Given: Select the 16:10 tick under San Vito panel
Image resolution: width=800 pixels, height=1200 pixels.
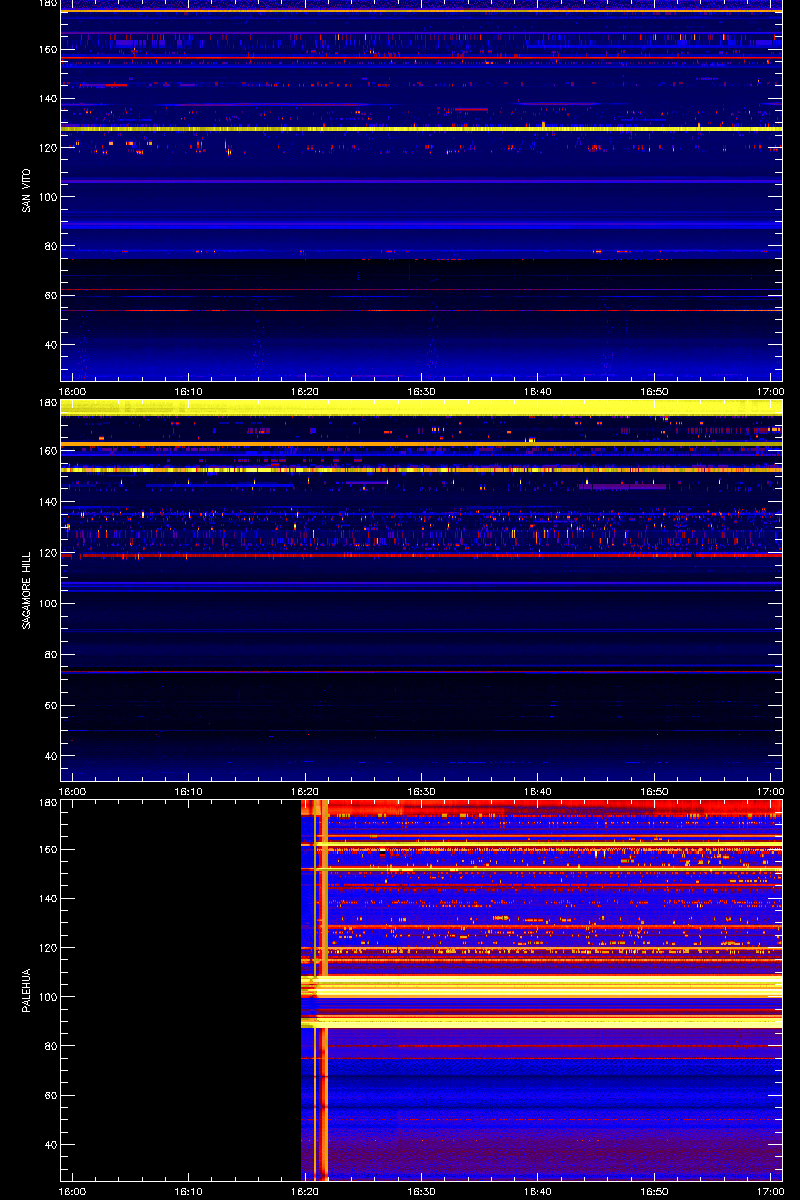Looking at the screenshot, I should (x=189, y=391).
